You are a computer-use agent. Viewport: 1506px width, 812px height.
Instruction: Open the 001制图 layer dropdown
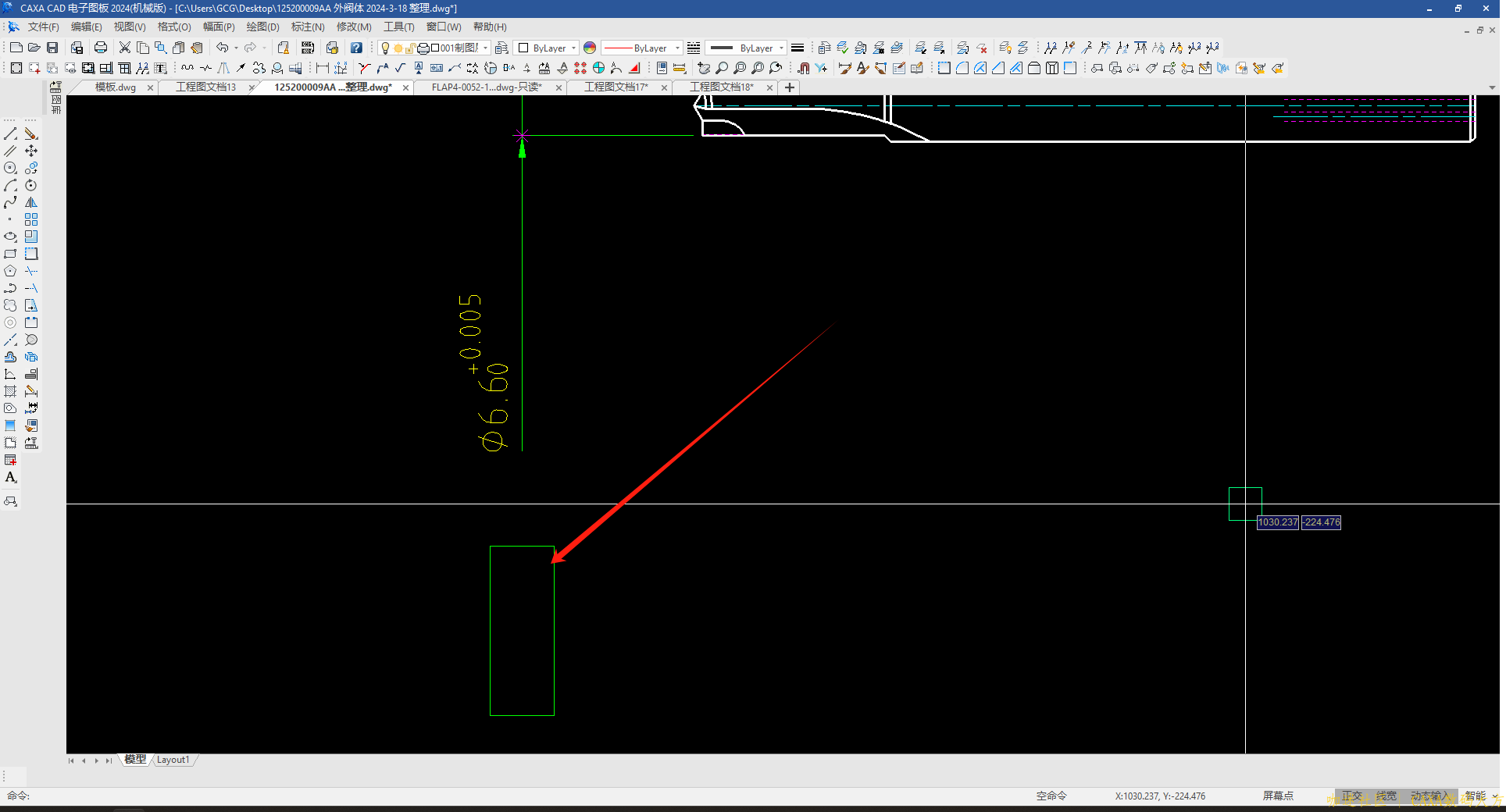pyautogui.click(x=485, y=48)
